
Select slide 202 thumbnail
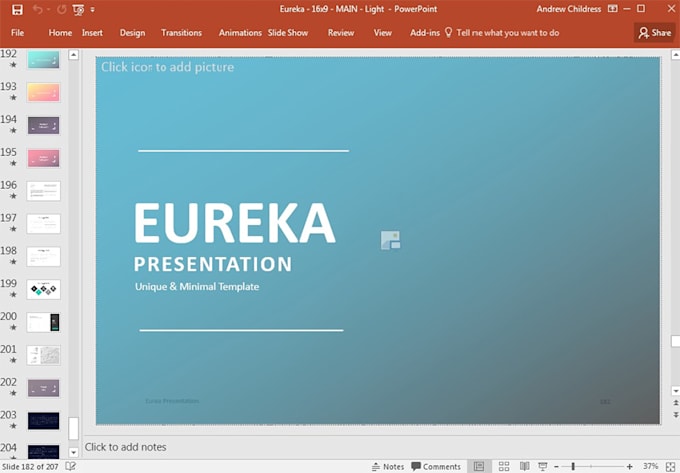43,388
